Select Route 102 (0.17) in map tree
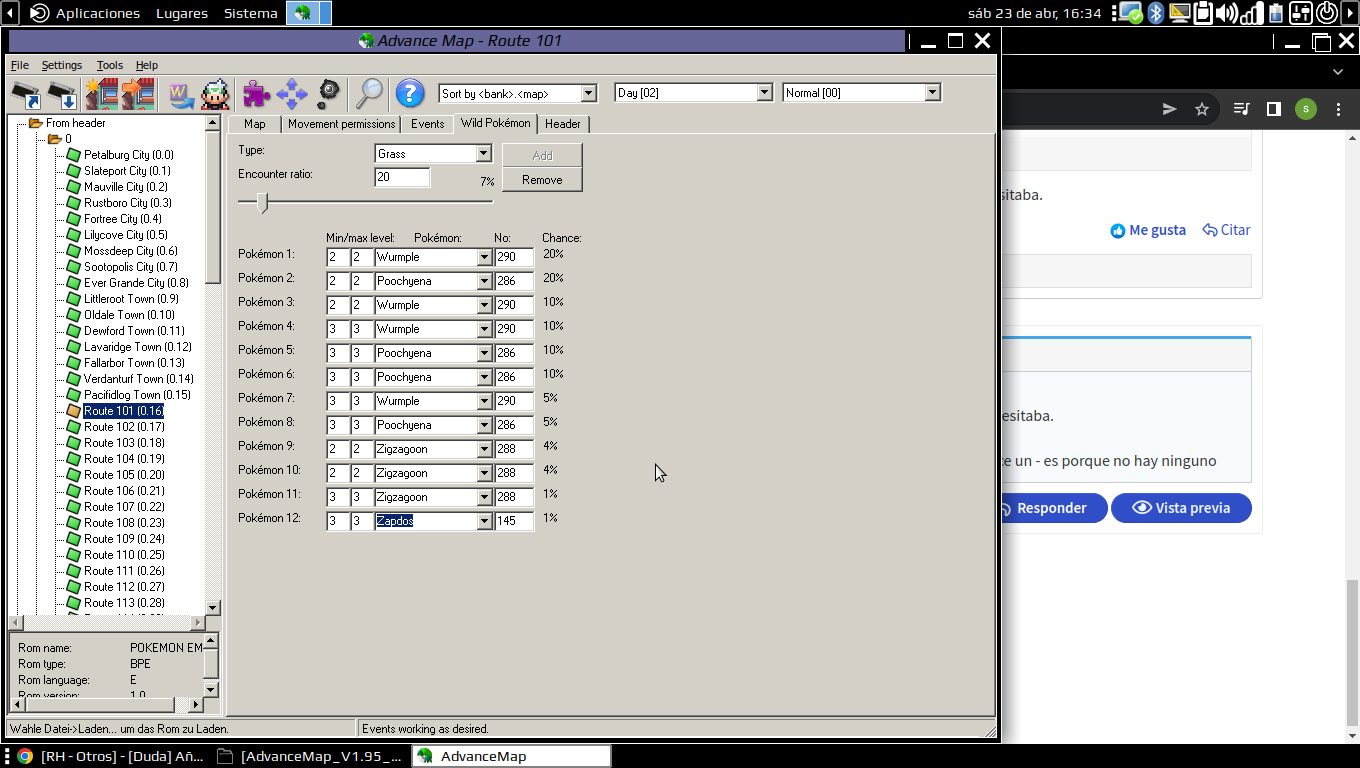This screenshot has width=1360, height=768. pyautogui.click(x=124, y=427)
